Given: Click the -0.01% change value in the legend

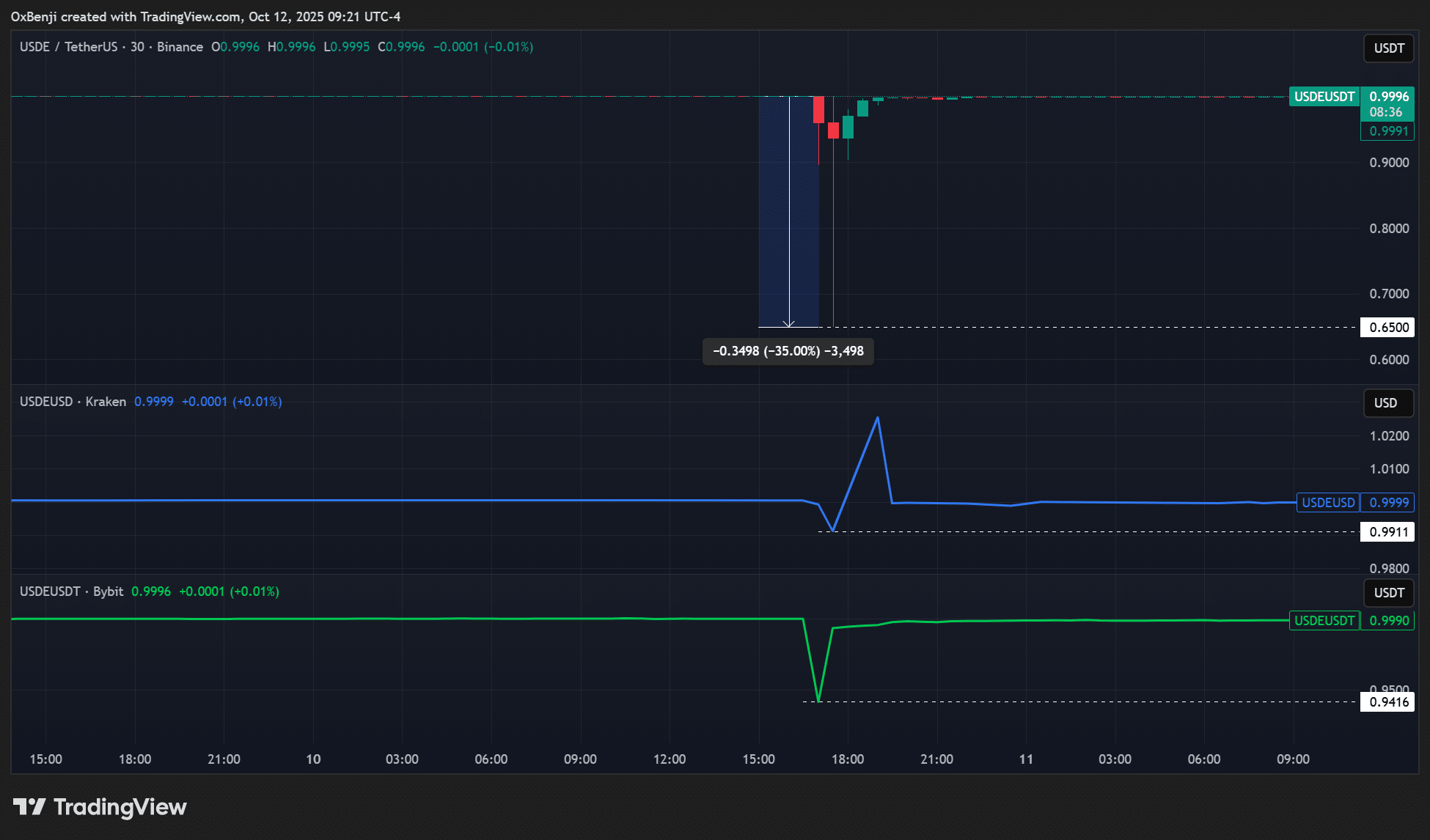Looking at the screenshot, I should [x=510, y=46].
